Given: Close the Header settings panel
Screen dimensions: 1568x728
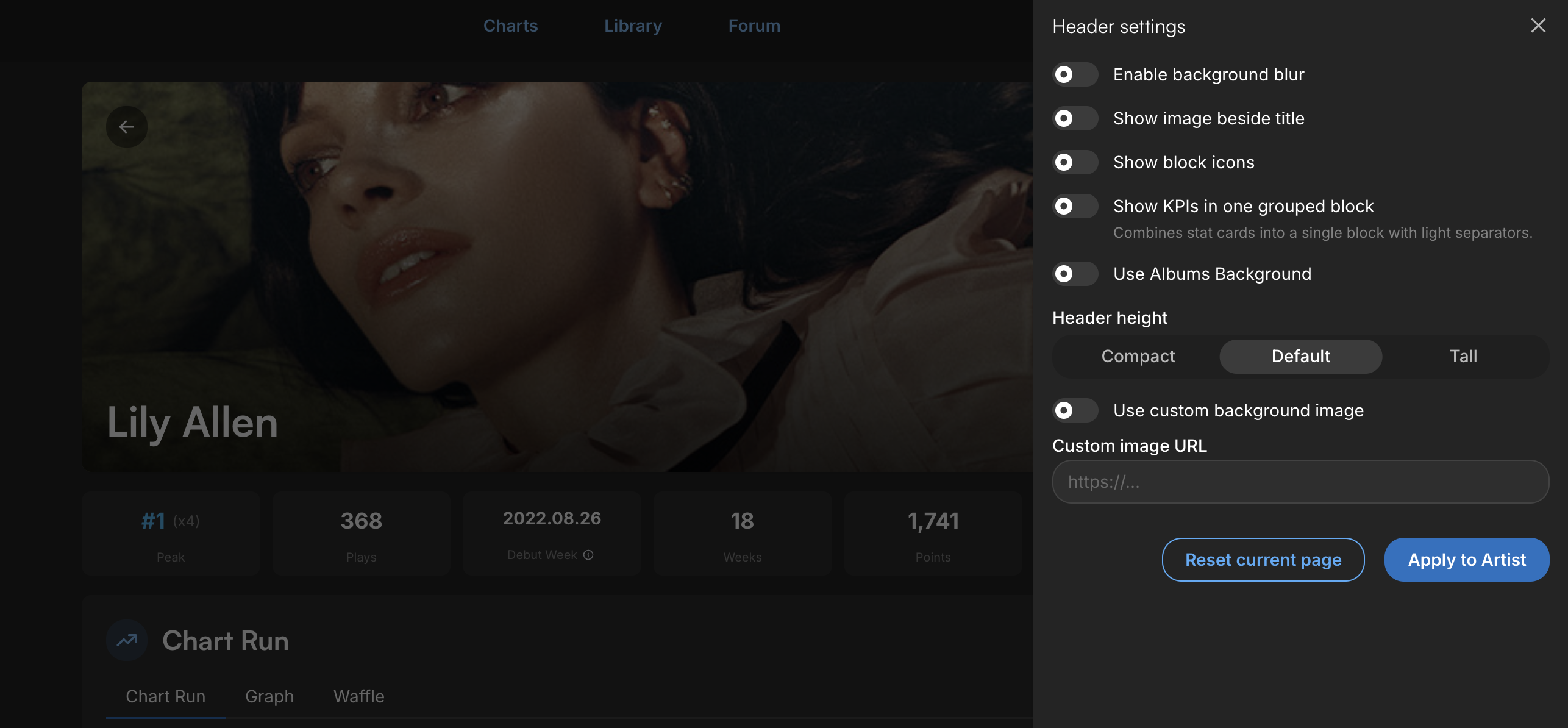Looking at the screenshot, I should [x=1538, y=26].
